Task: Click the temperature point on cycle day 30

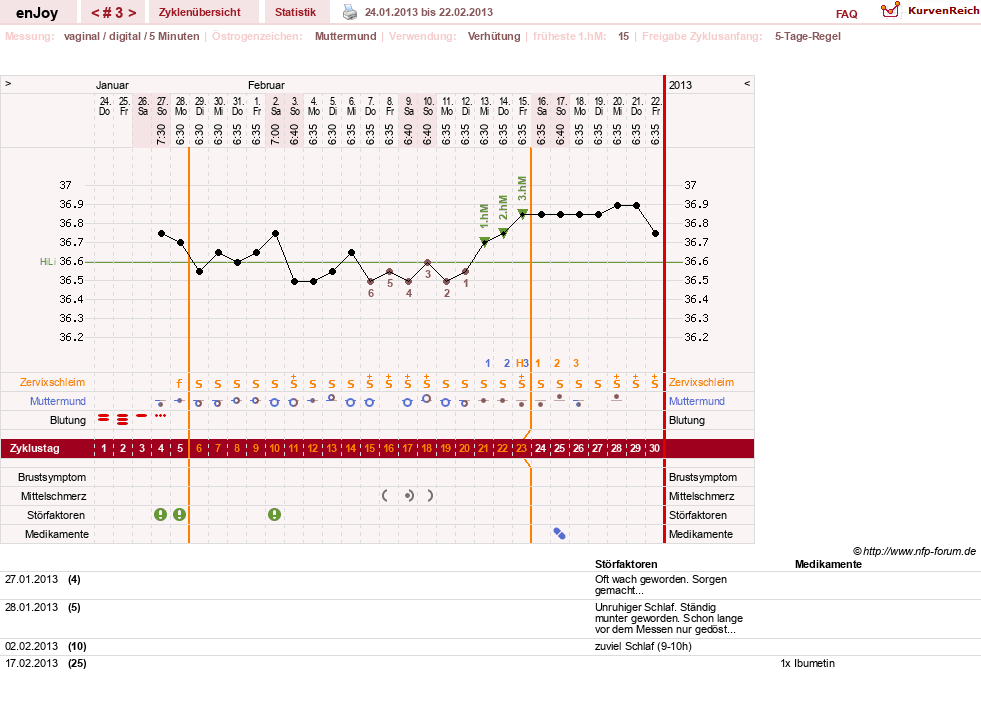Action: pos(655,233)
